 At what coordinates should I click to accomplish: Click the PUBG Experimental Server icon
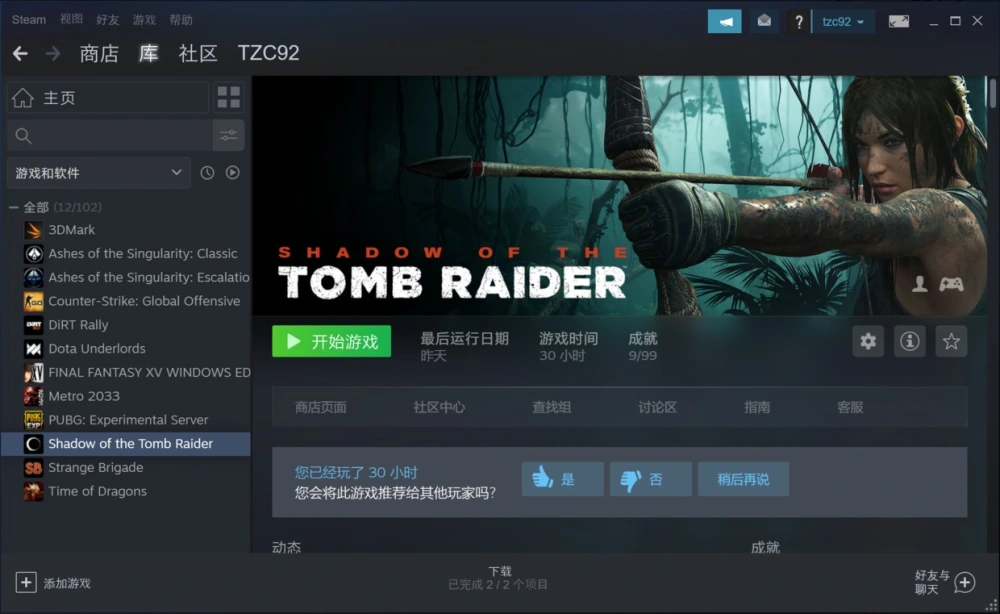click(x=33, y=420)
